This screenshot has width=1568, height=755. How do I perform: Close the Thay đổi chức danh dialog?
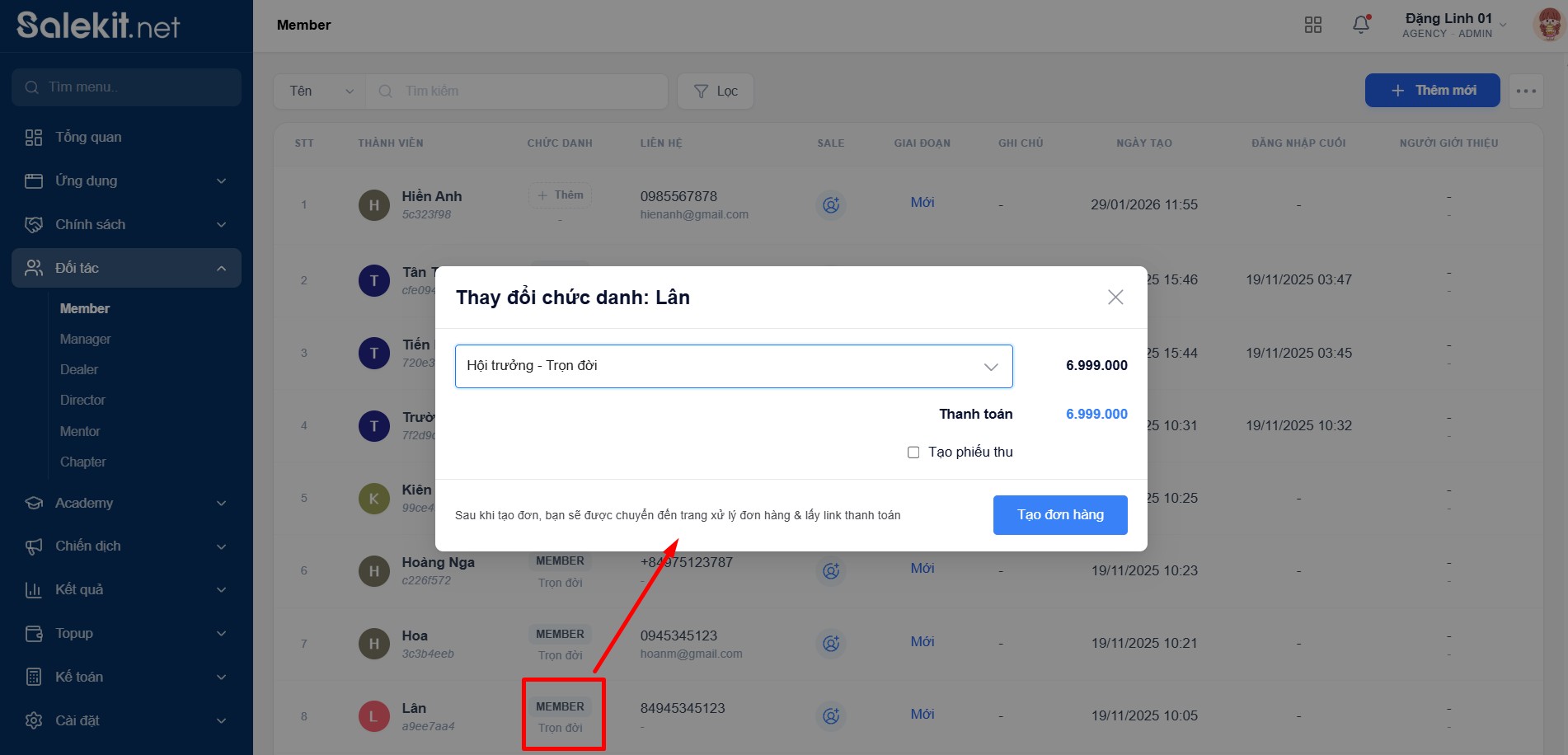pyautogui.click(x=1115, y=297)
